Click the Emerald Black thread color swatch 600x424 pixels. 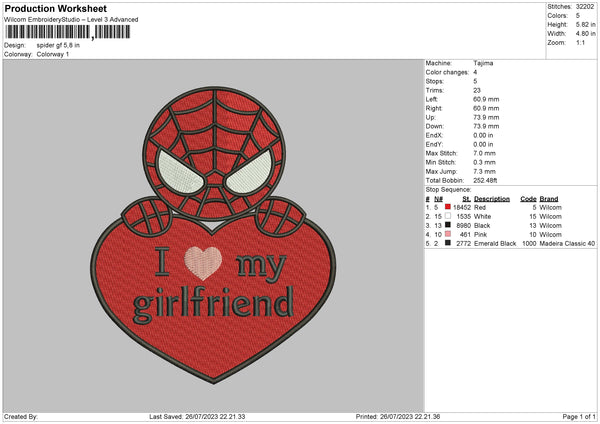[448, 243]
